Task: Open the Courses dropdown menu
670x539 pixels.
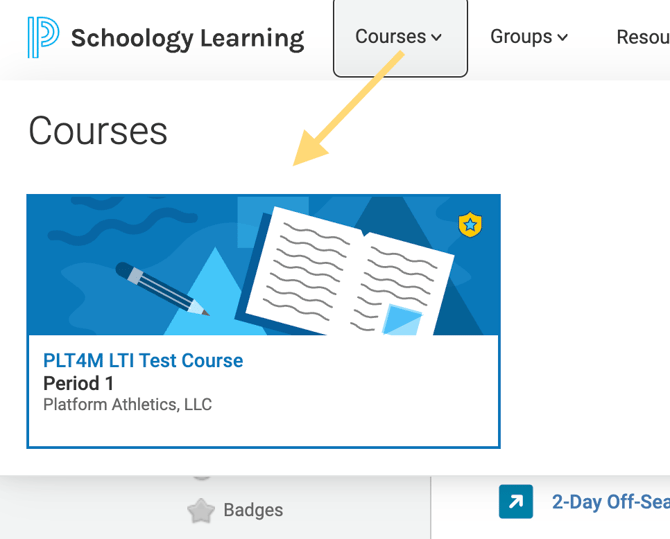Action: tap(400, 37)
